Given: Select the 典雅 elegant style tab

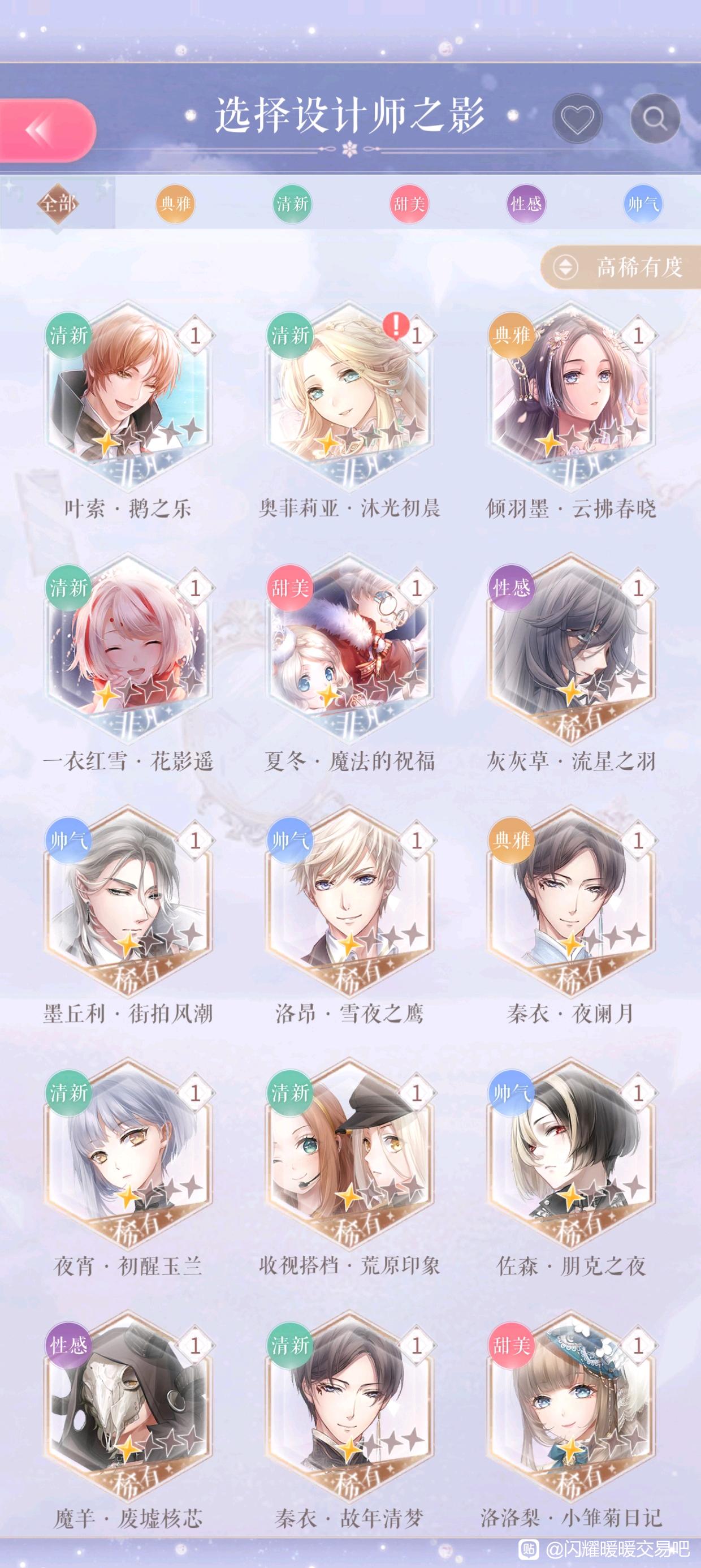Looking at the screenshot, I should click(x=175, y=203).
